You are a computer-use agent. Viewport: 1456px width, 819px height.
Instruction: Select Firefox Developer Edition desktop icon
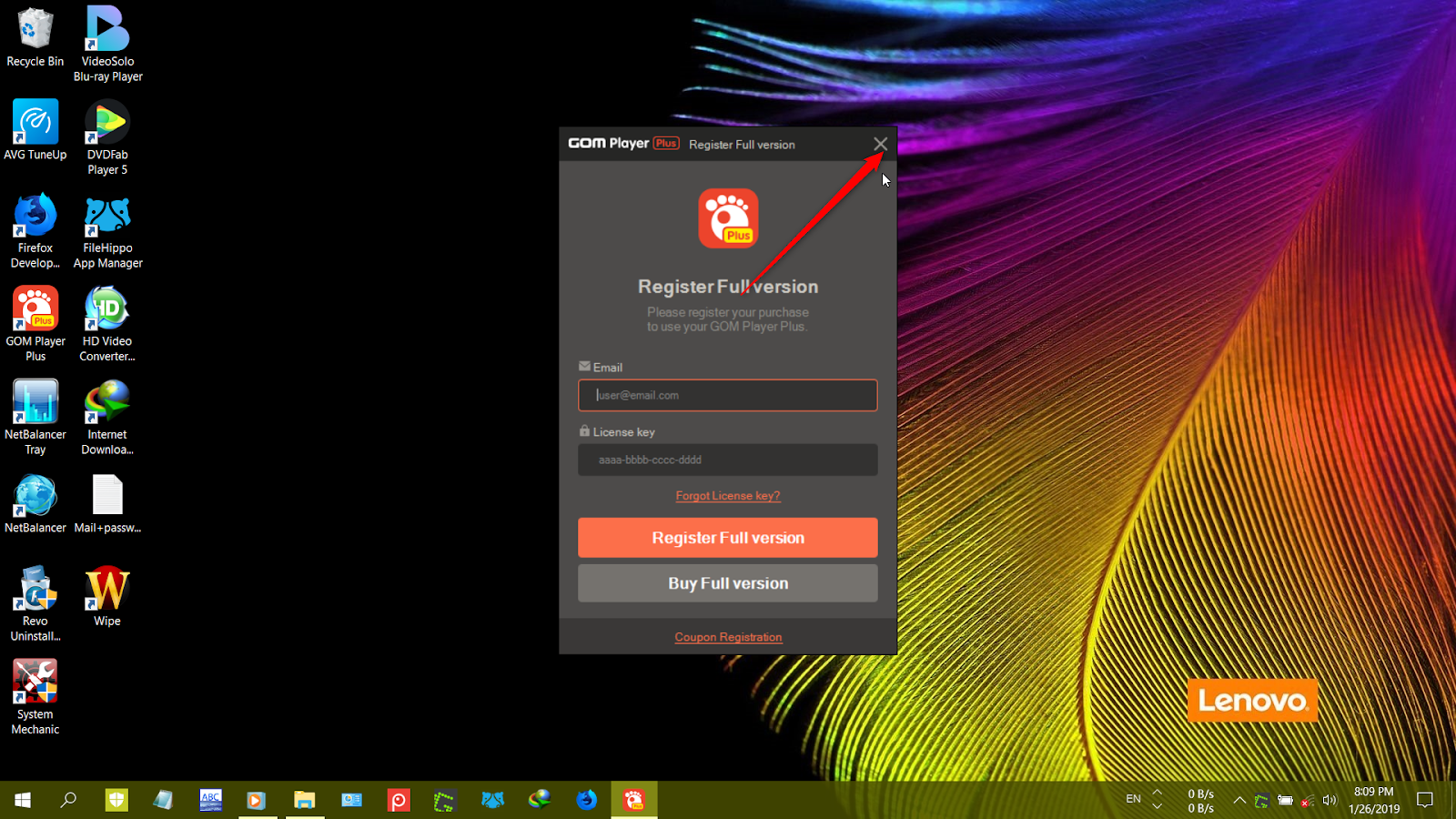pos(35,230)
